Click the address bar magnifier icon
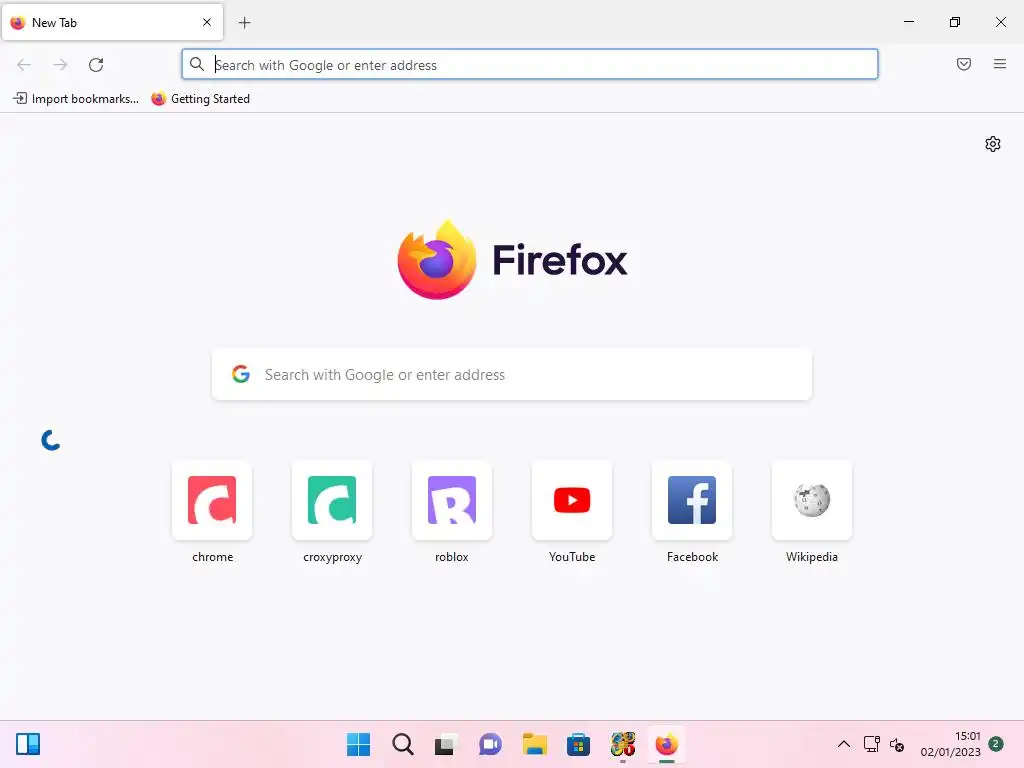The height and width of the screenshot is (768, 1024). pos(197,64)
